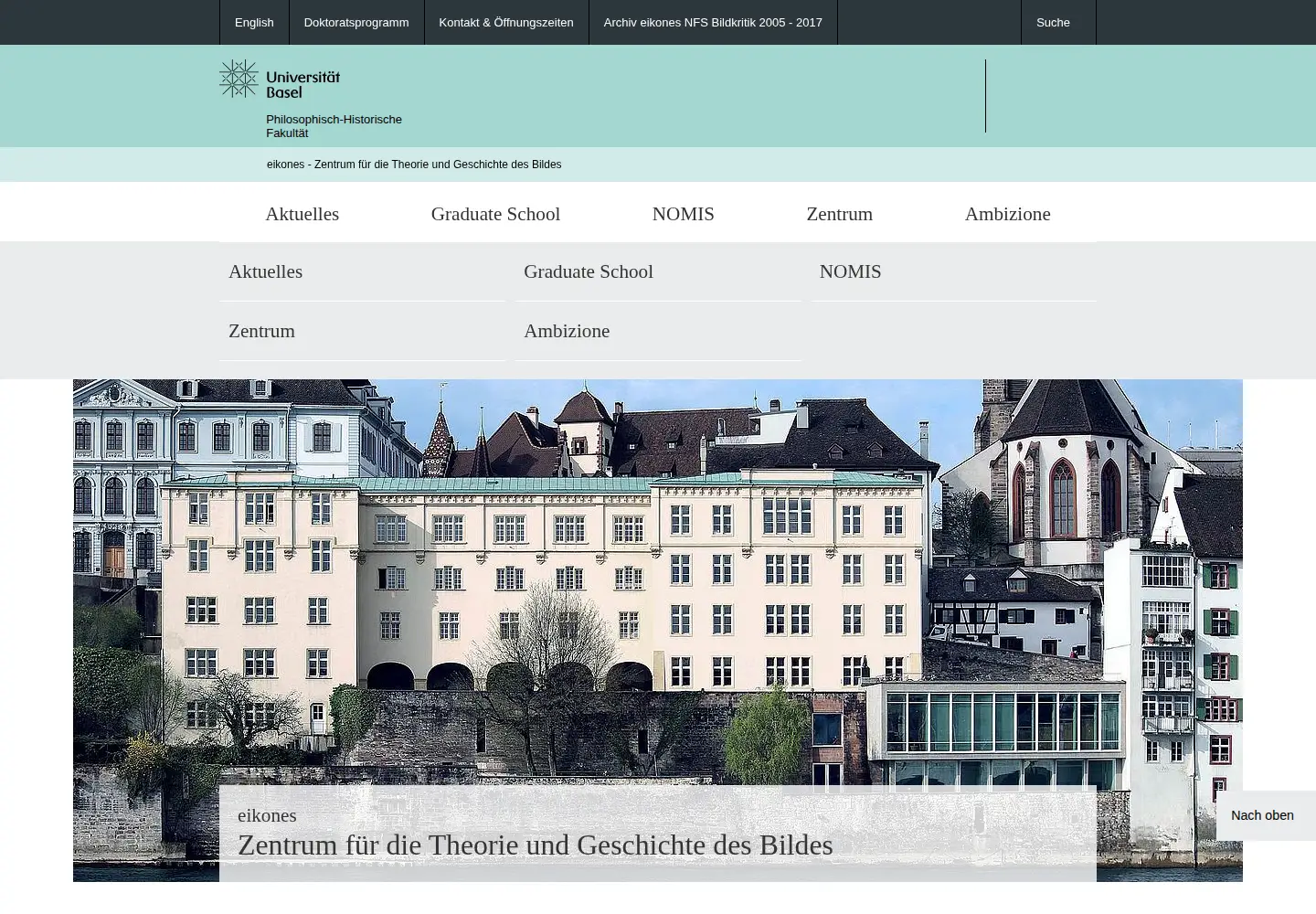Select Aktuelles in main navigation bar

[302, 214]
